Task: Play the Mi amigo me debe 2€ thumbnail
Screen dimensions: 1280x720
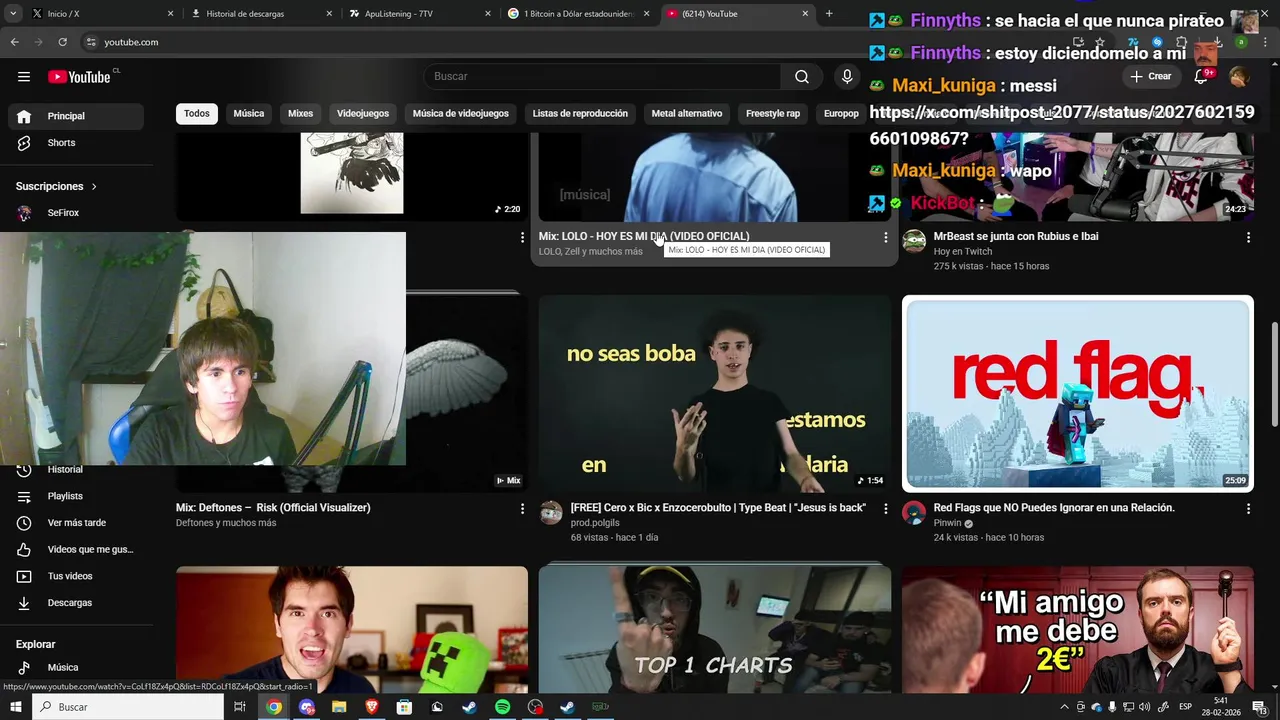Action: point(1078,630)
